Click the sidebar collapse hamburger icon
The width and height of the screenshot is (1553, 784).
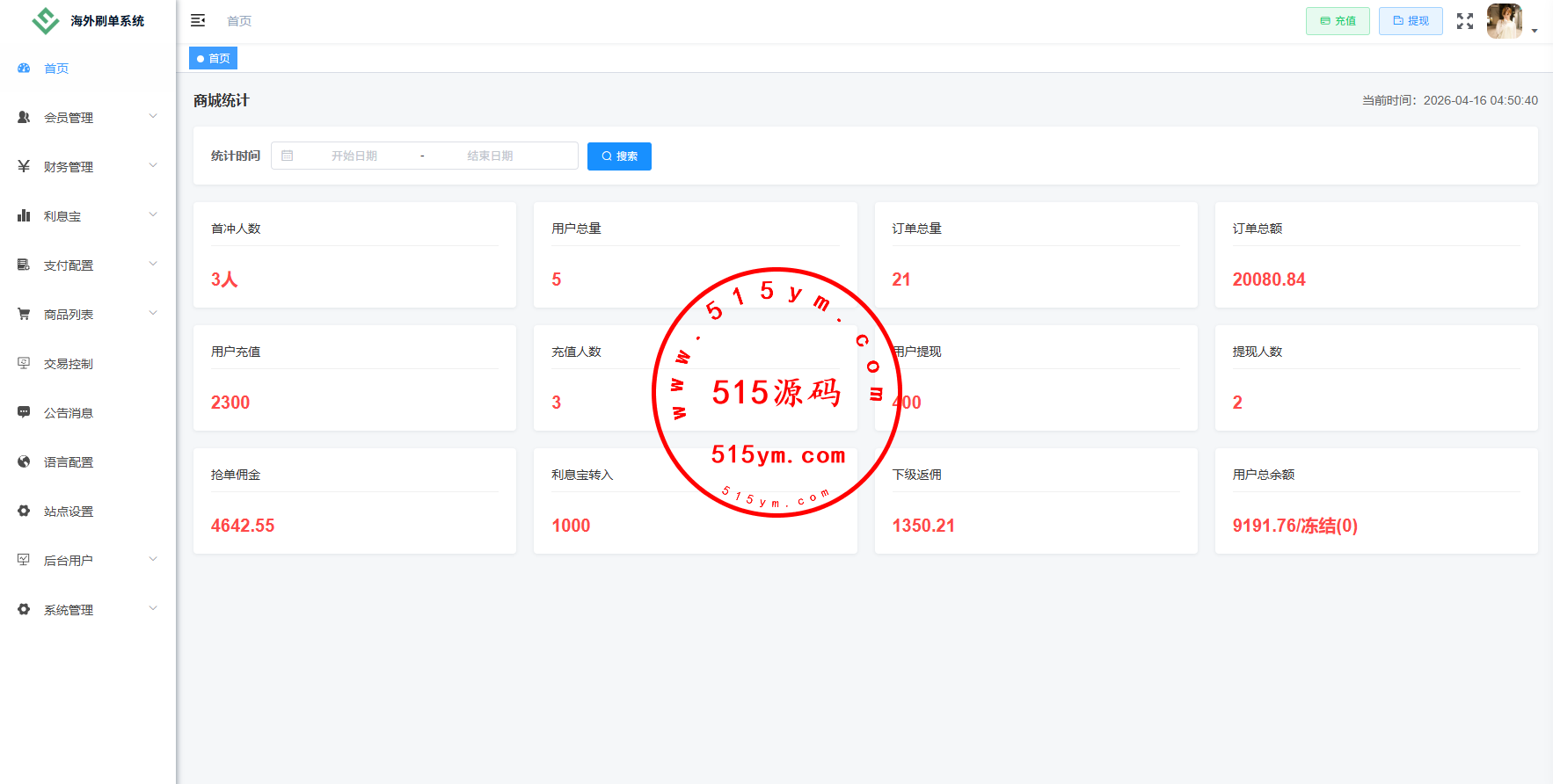pyautogui.click(x=198, y=20)
